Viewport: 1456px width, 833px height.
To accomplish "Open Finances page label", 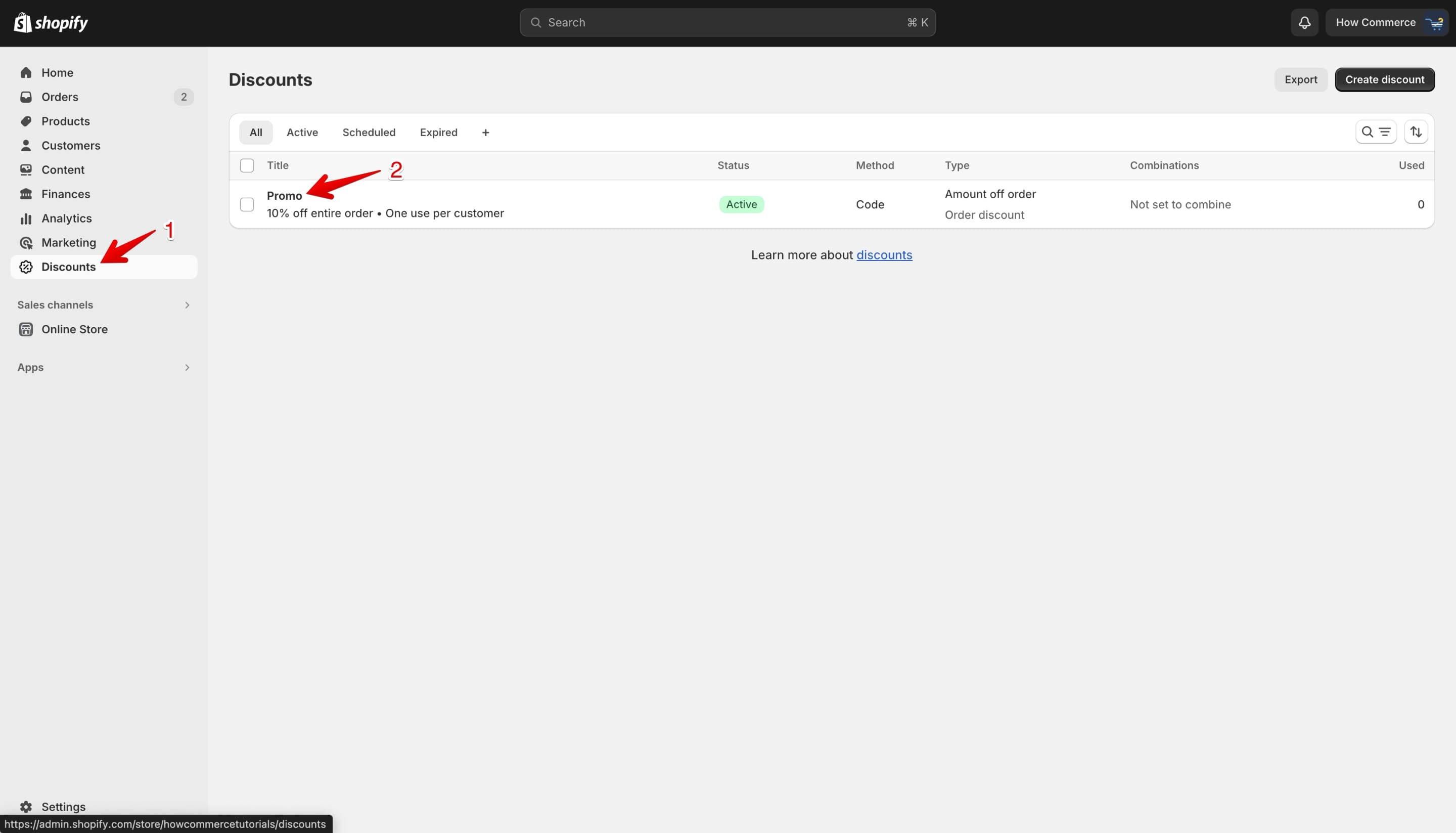I will coord(66,194).
